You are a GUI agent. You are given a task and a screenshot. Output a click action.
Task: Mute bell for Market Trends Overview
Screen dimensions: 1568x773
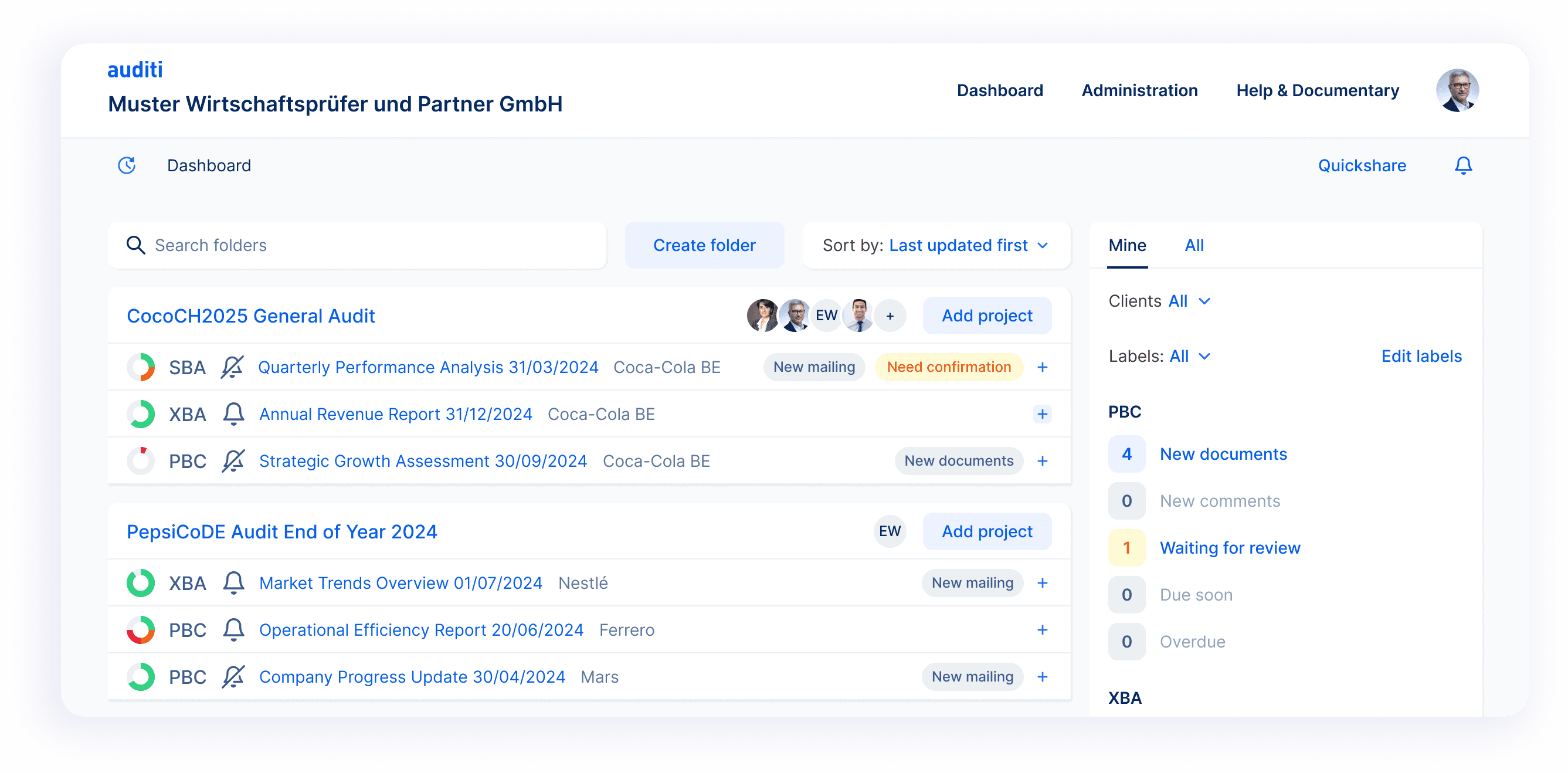tap(233, 583)
